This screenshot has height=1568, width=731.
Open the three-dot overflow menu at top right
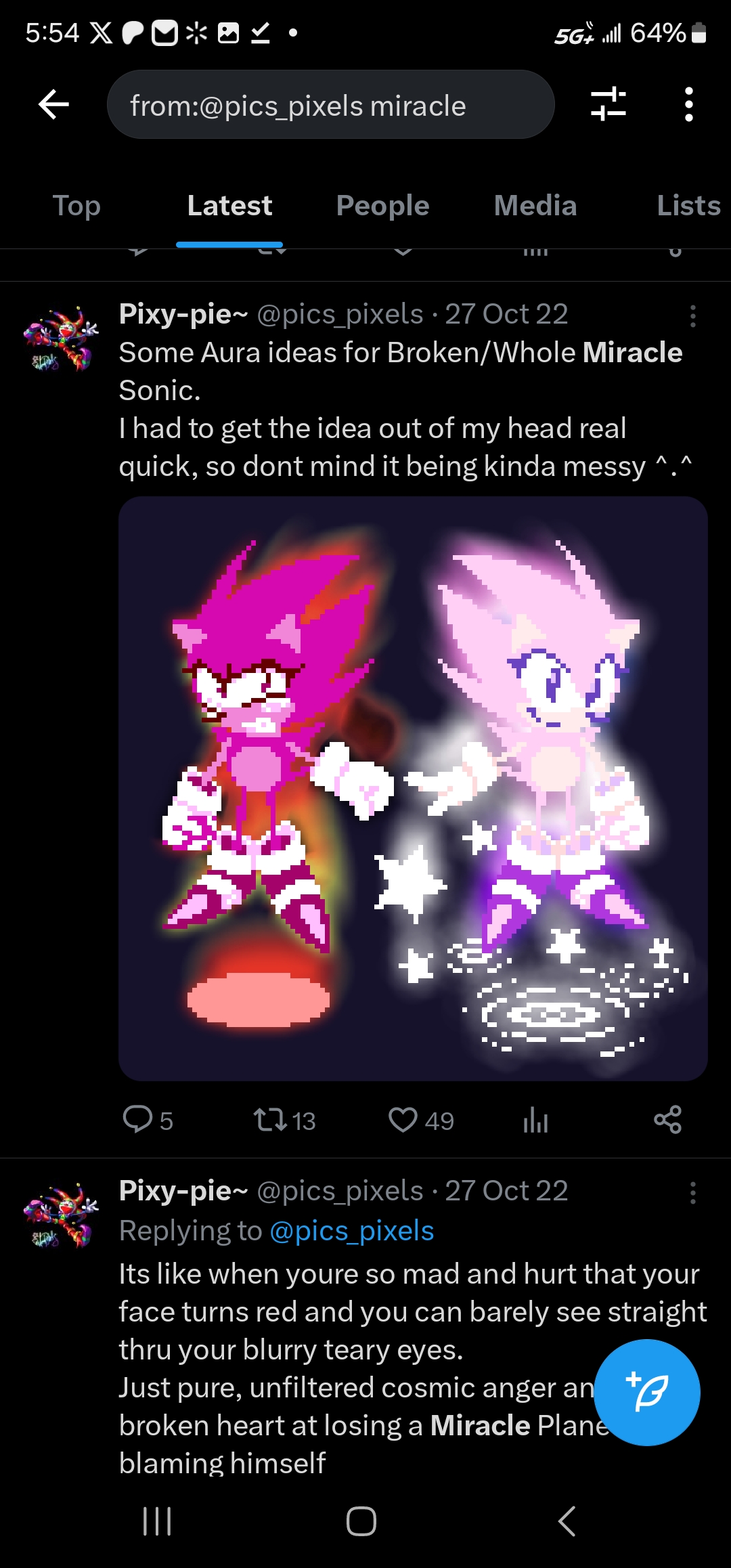coord(688,104)
